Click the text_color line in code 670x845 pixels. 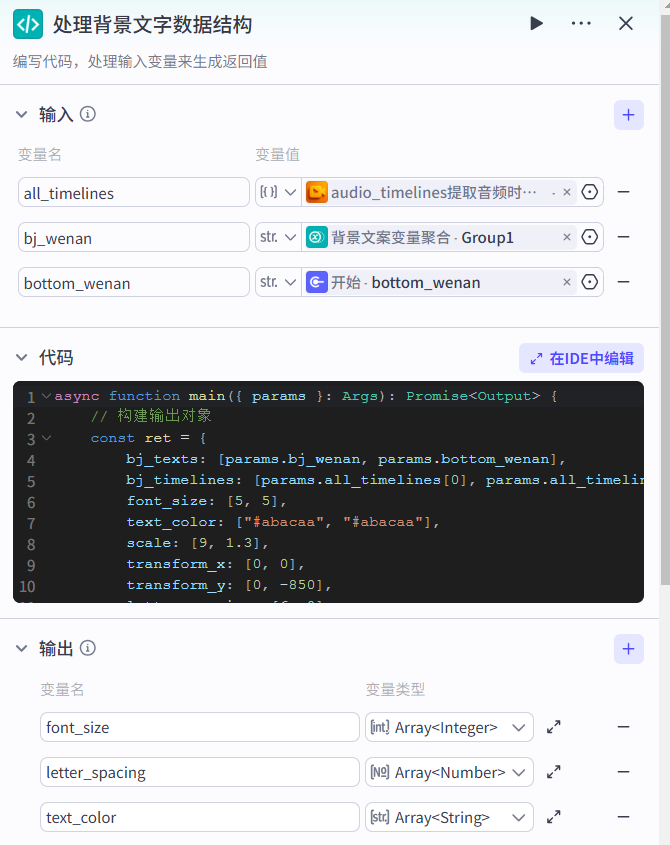tap(284, 522)
